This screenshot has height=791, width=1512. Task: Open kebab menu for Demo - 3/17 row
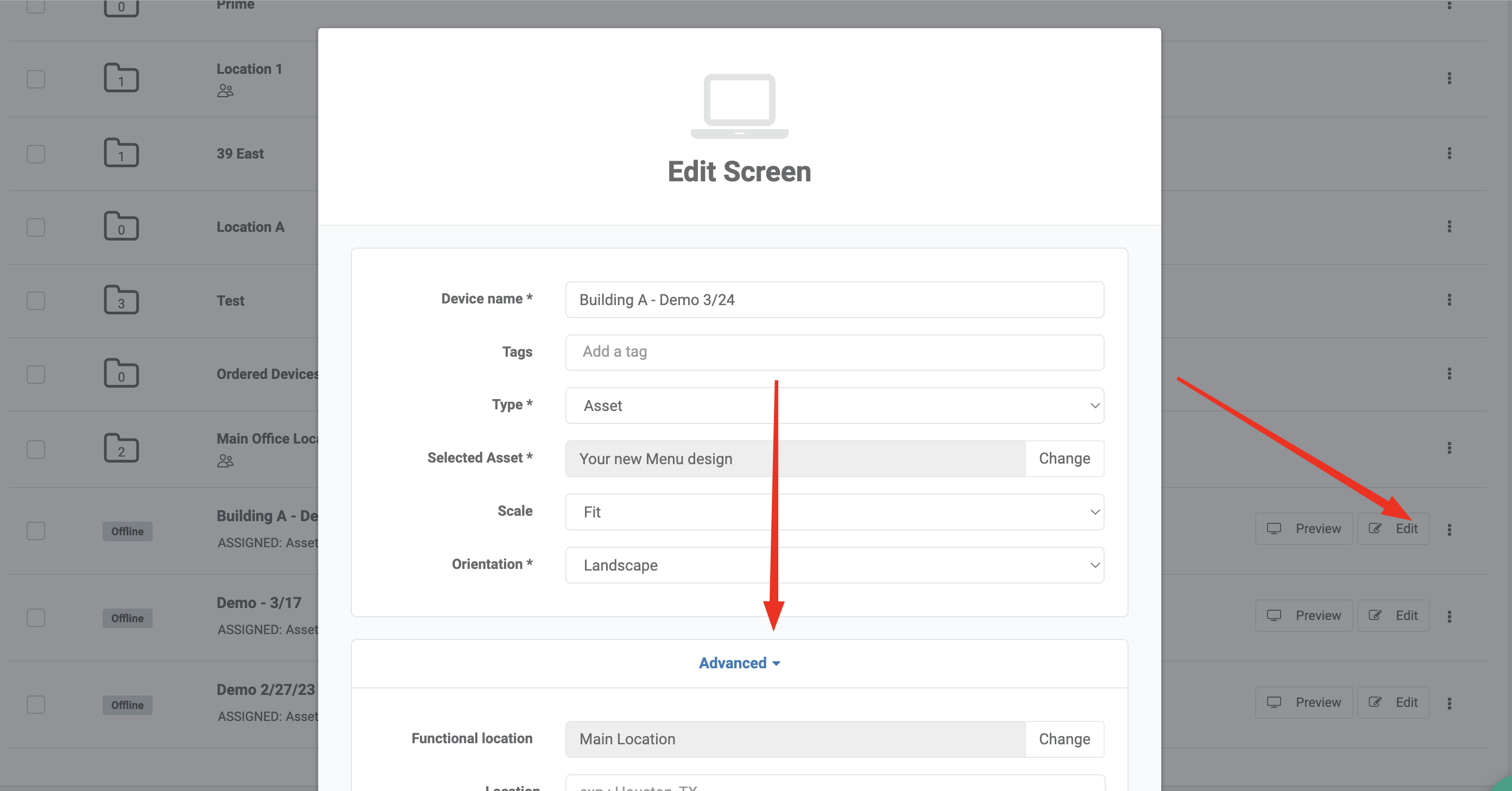tap(1449, 616)
